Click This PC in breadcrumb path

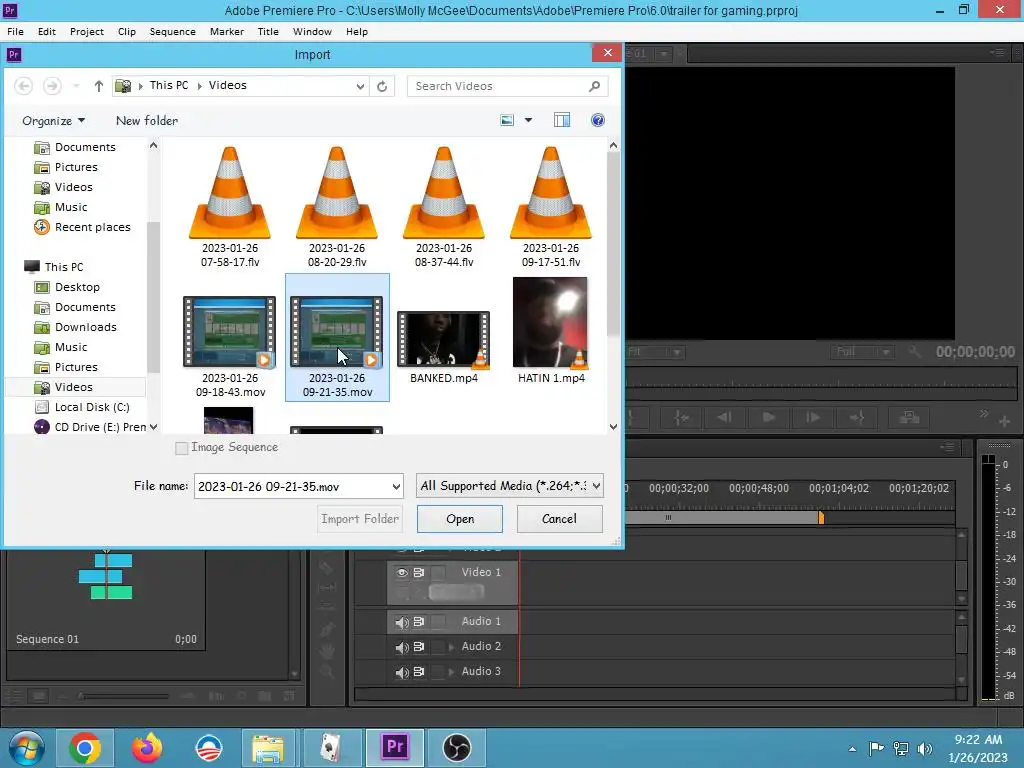(x=168, y=86)
